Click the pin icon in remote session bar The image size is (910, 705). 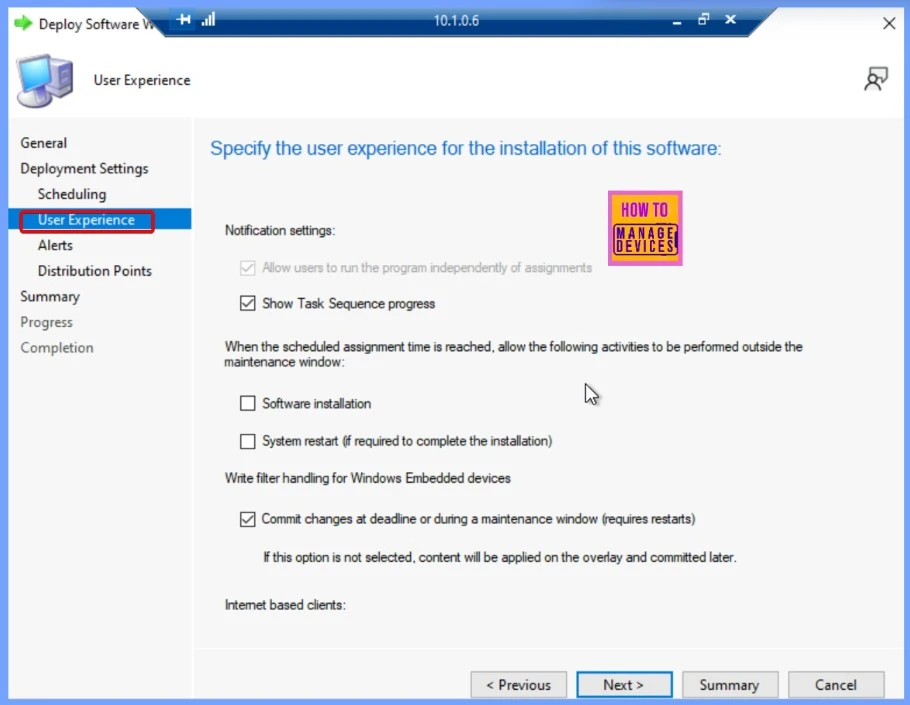pos(183,20)
